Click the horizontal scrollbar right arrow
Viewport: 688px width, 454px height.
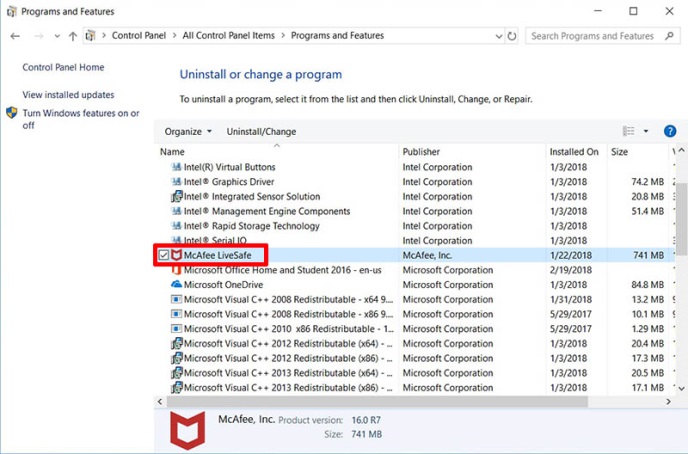[x=669, y=401]
